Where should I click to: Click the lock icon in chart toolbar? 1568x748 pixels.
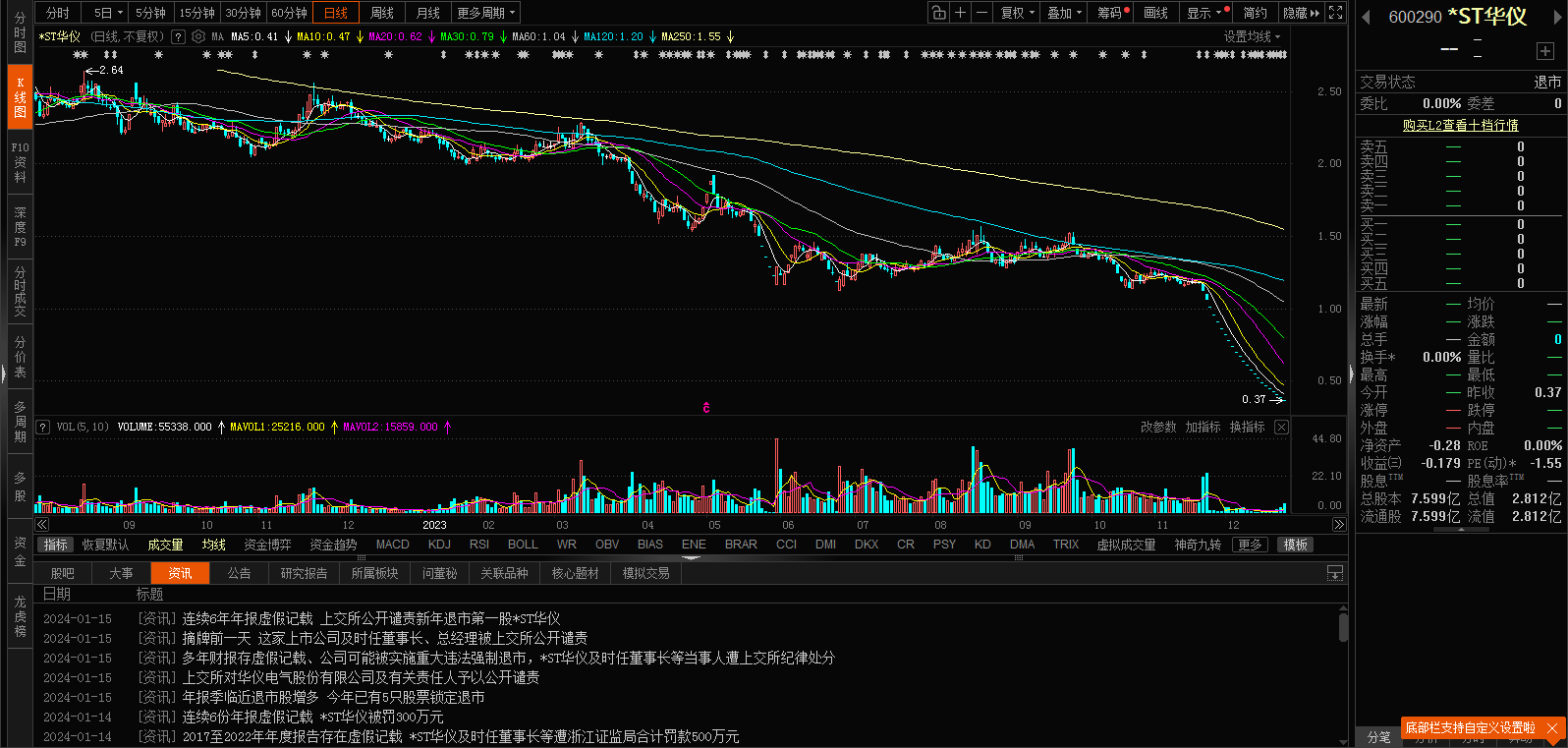click(938, 13)
